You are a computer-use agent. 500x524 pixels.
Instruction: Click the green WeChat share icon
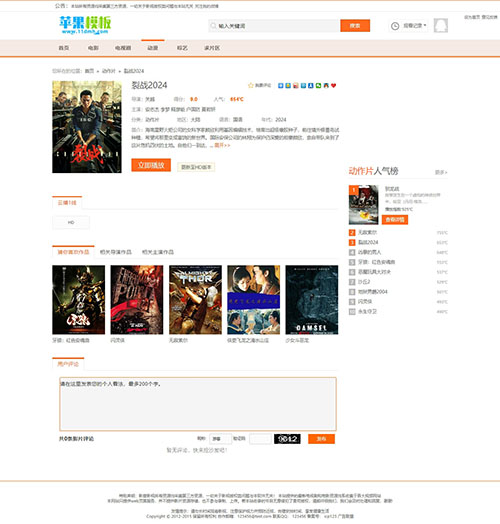pyautogui.click(x=318, y=86)
